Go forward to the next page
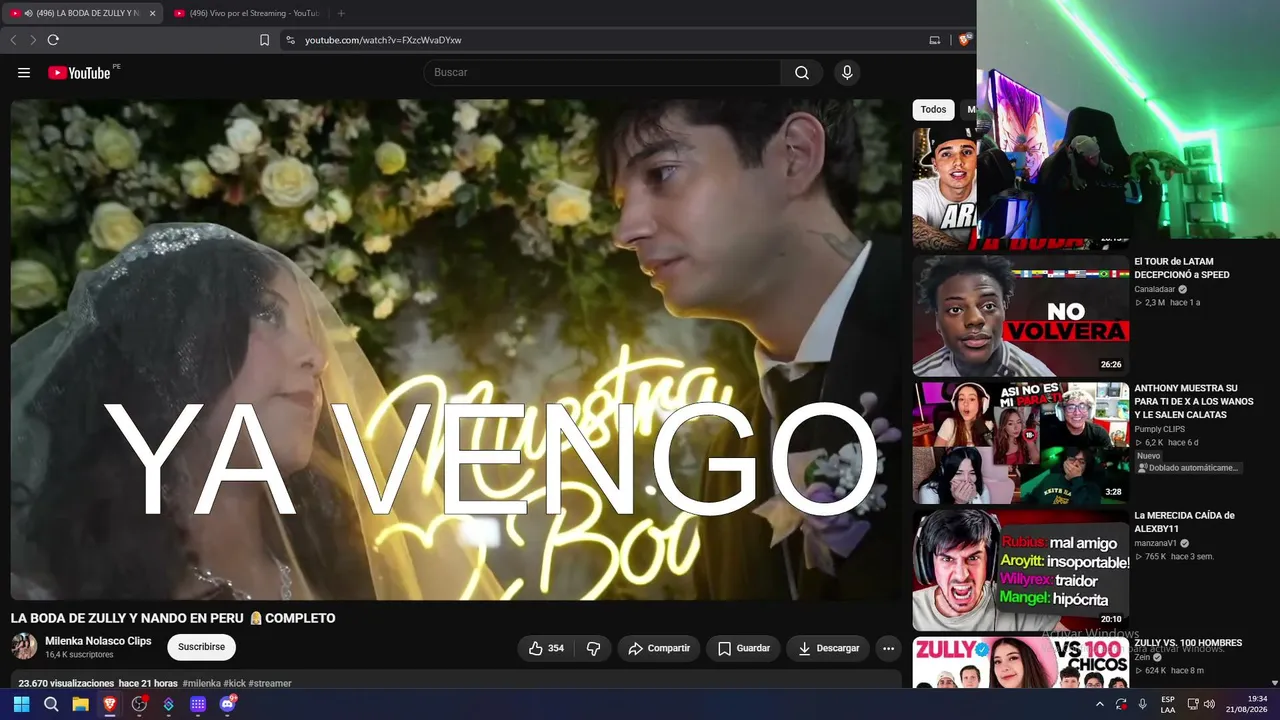1280x720 pixels. pos(32,40)
